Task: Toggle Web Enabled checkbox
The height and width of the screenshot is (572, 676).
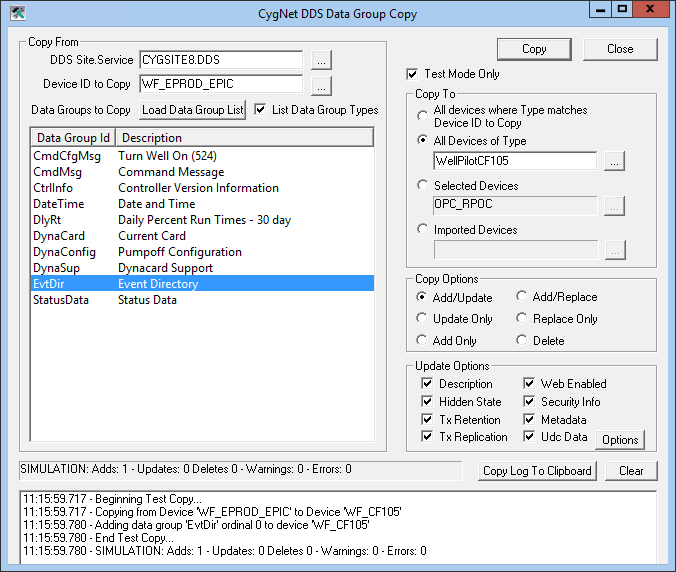Action: (x=529, y=383)
